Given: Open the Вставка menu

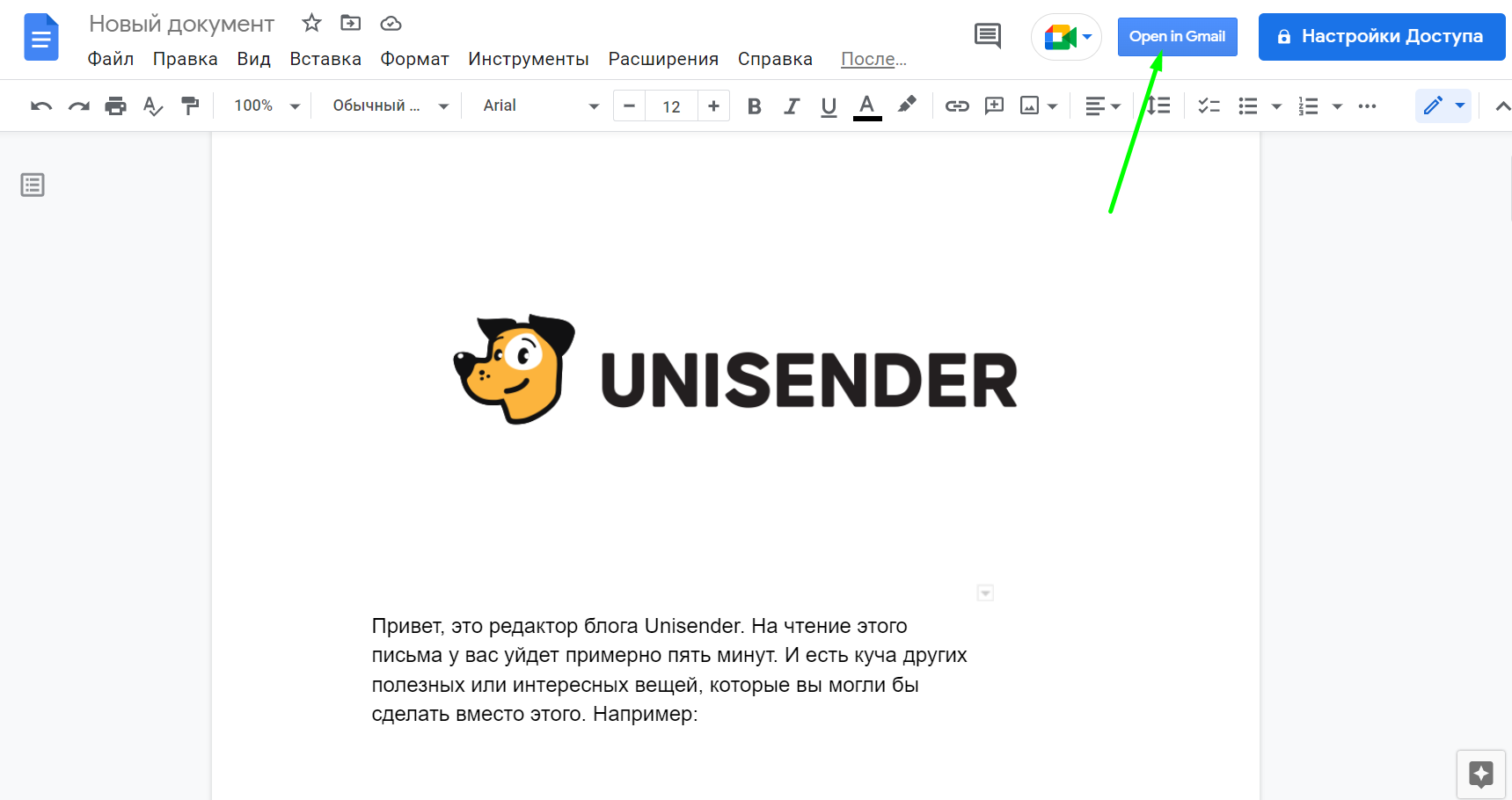Looking at the screenshot, I should coord(325,59).
